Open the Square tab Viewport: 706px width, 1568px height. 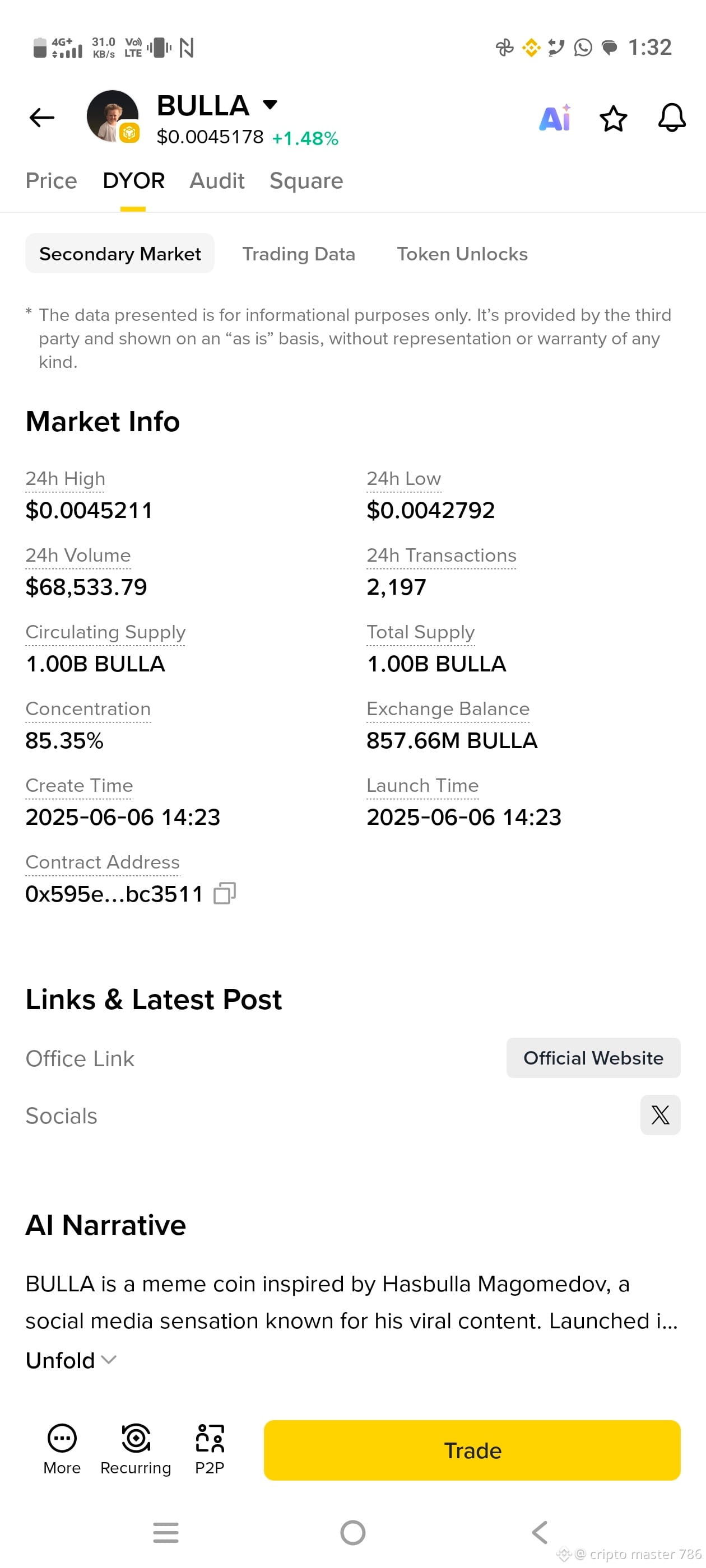tap(306, 181)
